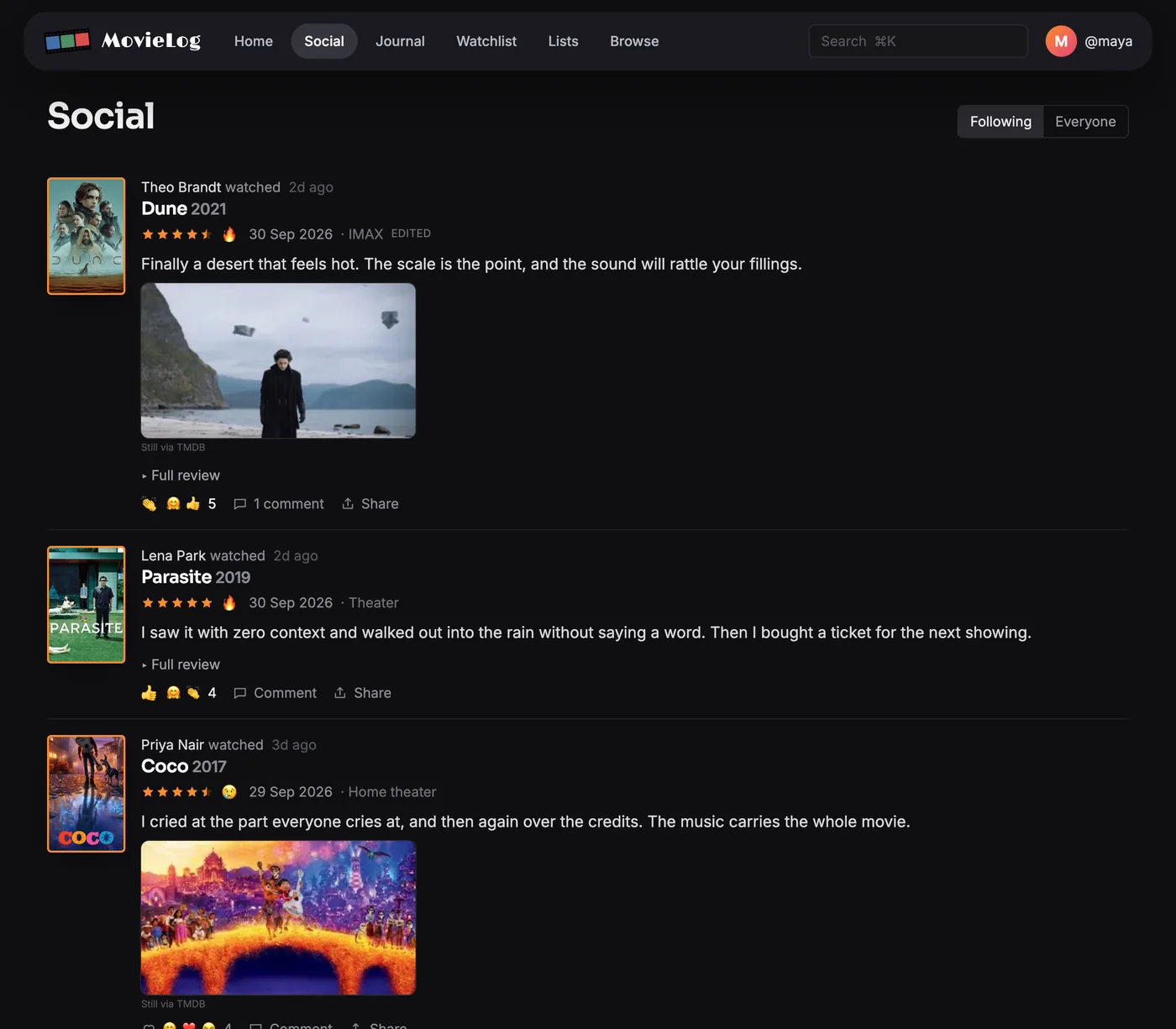Image resolution: width=1176 pixels, height=1029 pixels.
Task: Visit Priya Nair's profile
Action: [172, 745]
